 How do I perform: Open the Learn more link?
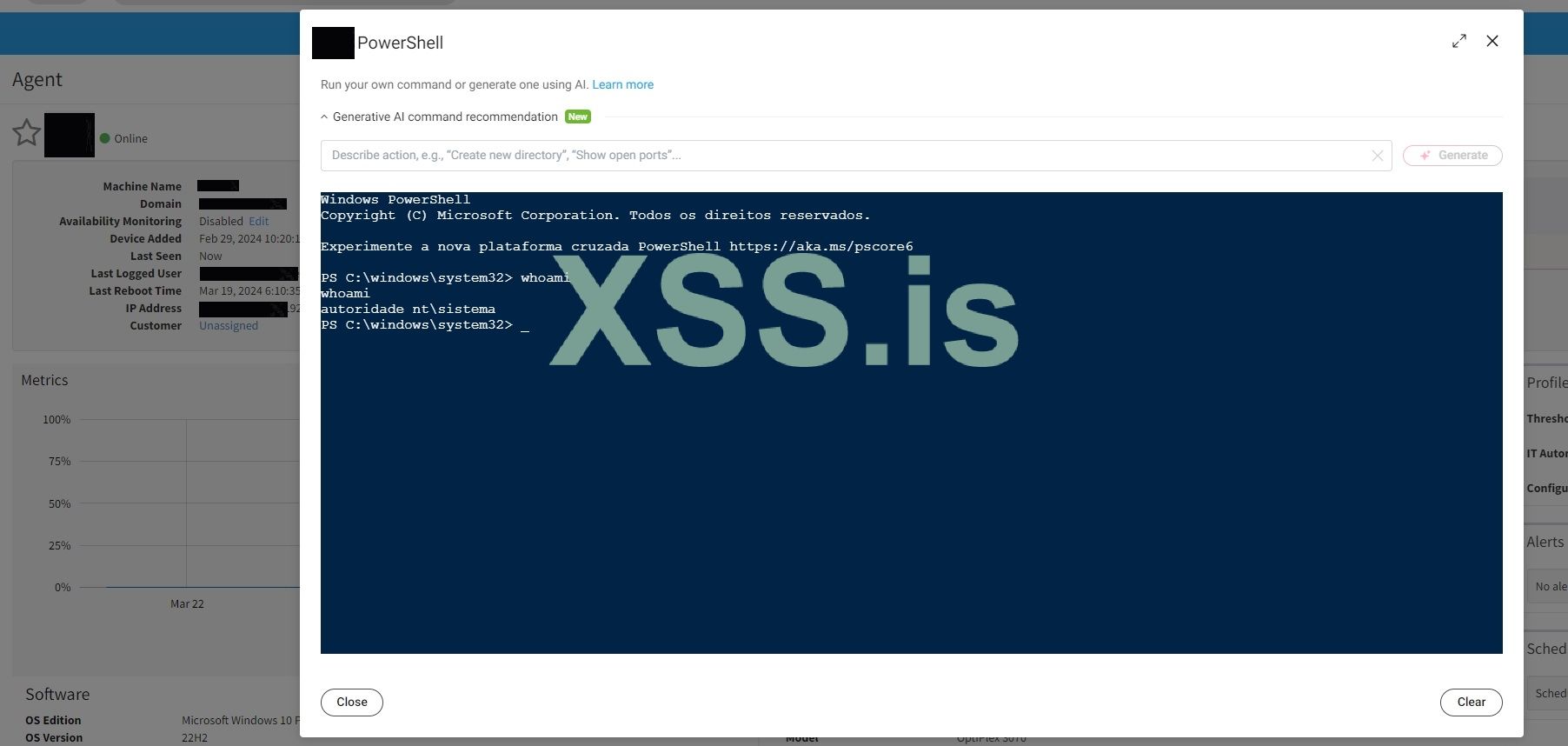click(622, 84)
